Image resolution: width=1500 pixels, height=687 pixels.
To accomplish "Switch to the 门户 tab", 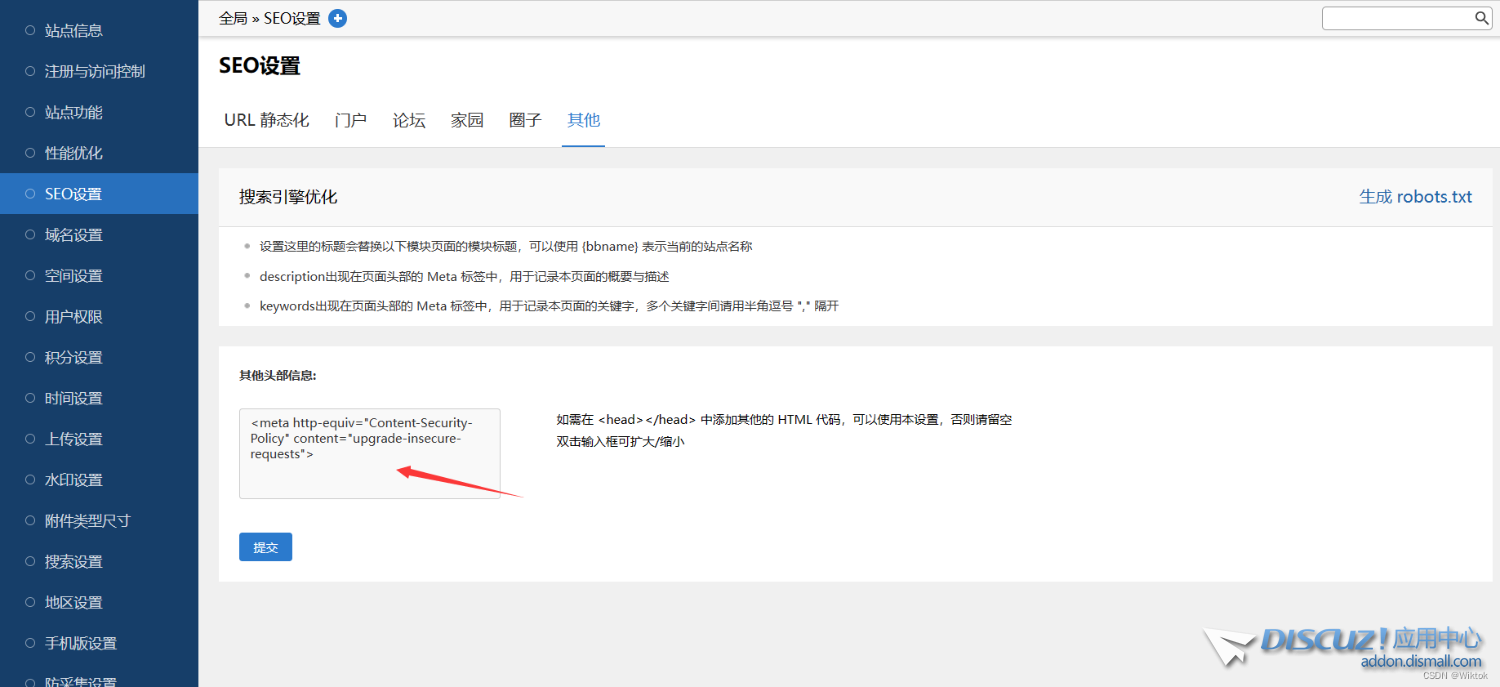I will (351, 120).
